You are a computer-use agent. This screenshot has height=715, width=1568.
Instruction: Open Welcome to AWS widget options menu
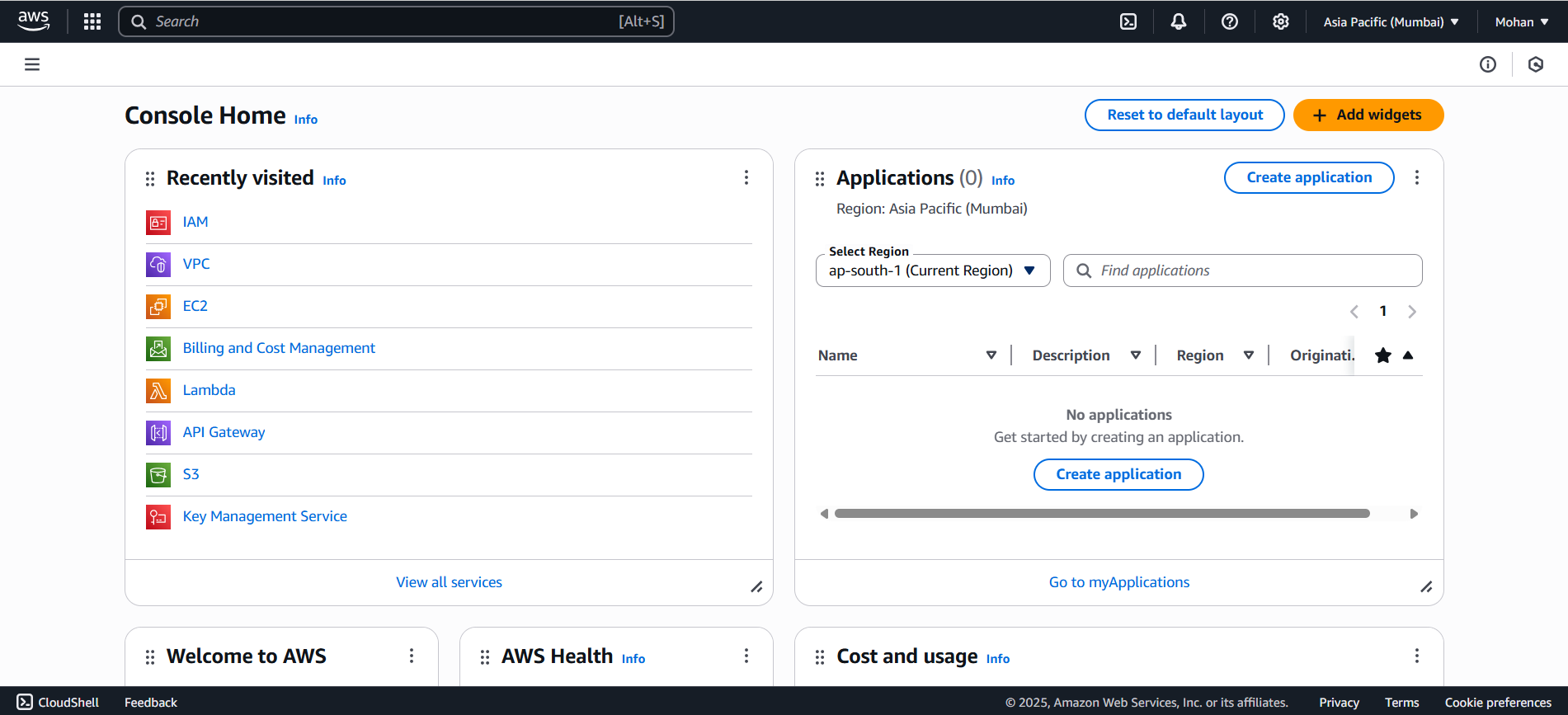click(x=412, y=656)
